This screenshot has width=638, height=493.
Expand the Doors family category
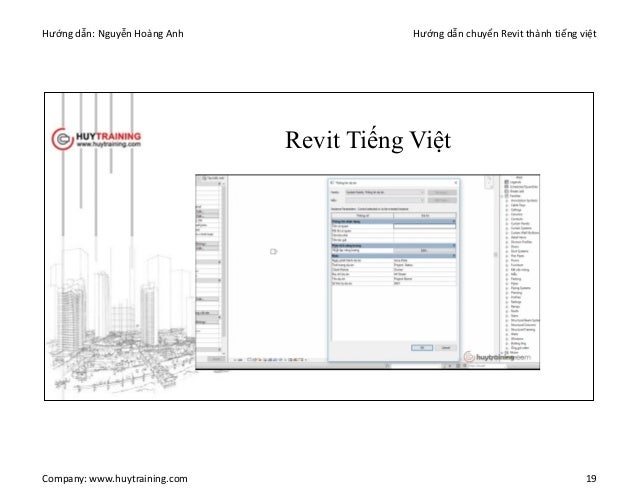(507, 246)
